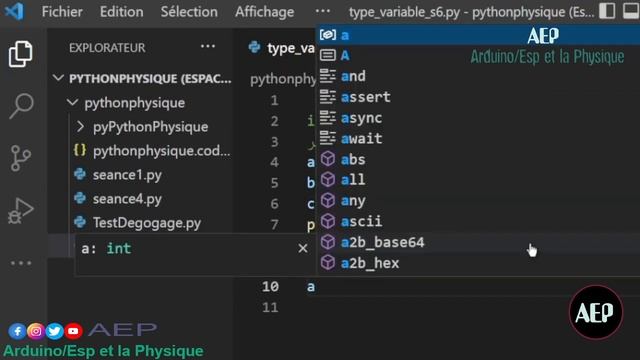Pick the 'any' function suggestion
640x360 pixels.
pyautogui.click(x=478, y=201)
